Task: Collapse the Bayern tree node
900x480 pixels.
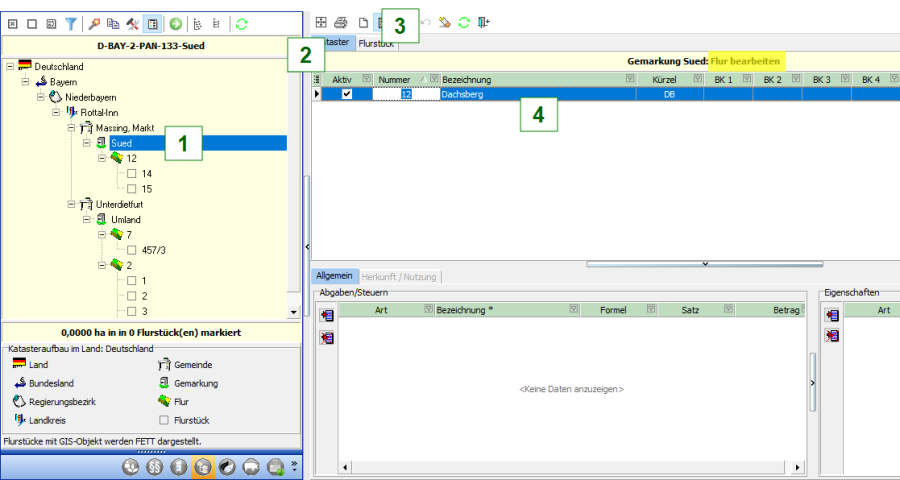Action: (x=25, y=81)
